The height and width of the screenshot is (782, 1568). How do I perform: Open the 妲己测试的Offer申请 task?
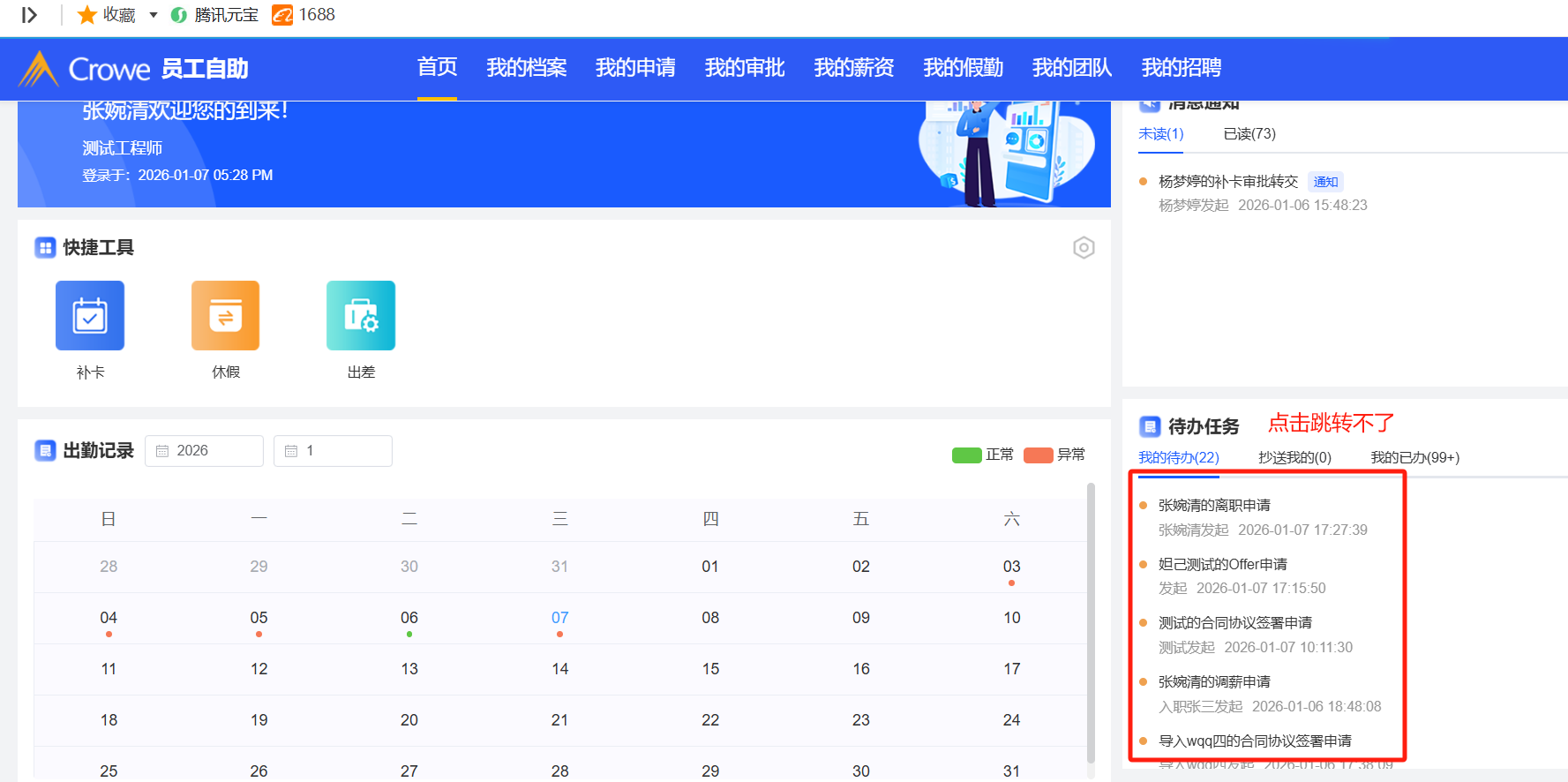click(1222, 565)
